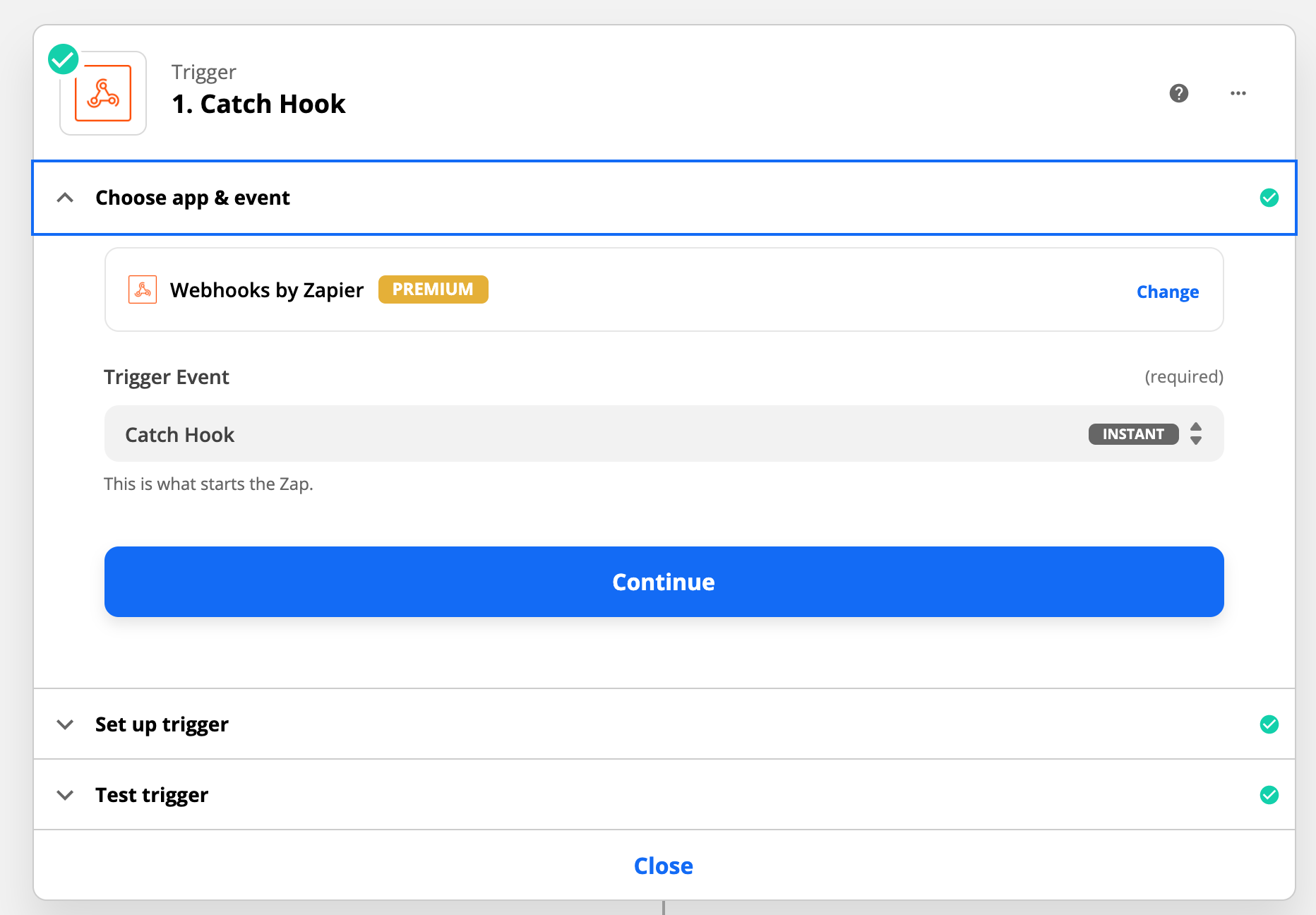Click the Change link for Webhooks app
The image size is (1316, 915).
pyautogui.click(x=1167, y=292)
